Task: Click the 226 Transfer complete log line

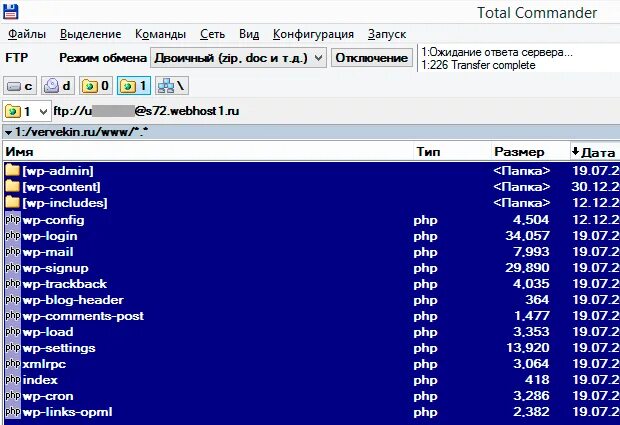Action: point(478,65)
